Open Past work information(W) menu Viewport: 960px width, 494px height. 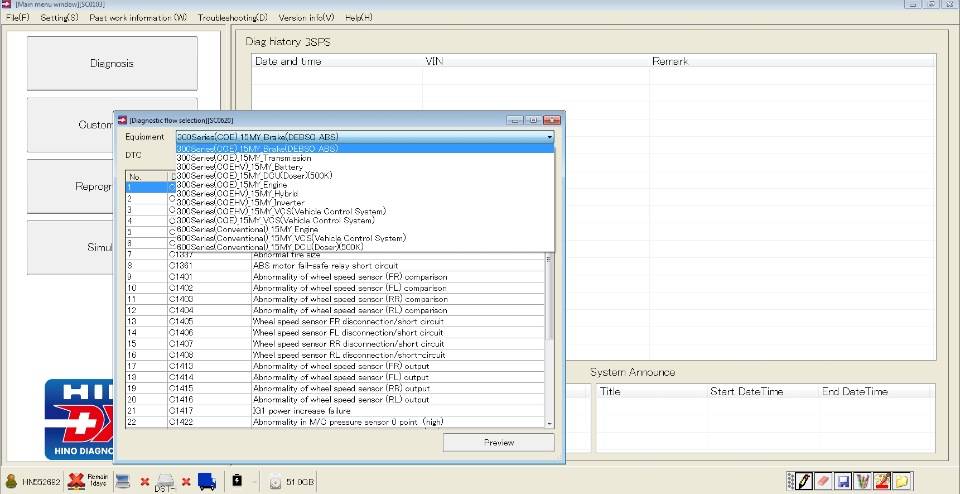tap(138, 18)
